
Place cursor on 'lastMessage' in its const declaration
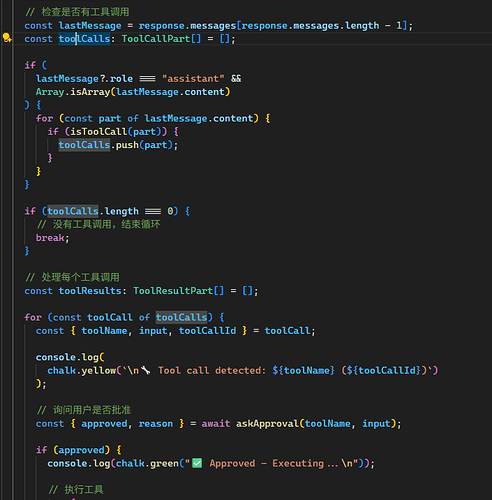coord(90,26)
